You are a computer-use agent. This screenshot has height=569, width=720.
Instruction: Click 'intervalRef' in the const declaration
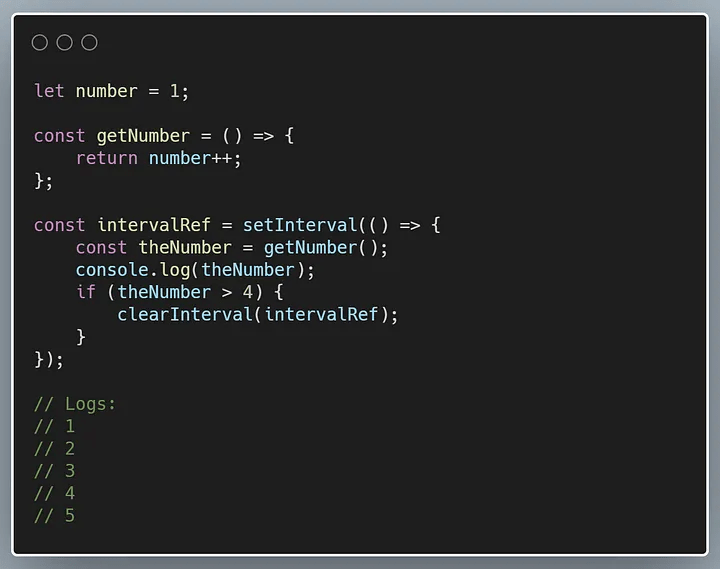(x=154, y=225)
